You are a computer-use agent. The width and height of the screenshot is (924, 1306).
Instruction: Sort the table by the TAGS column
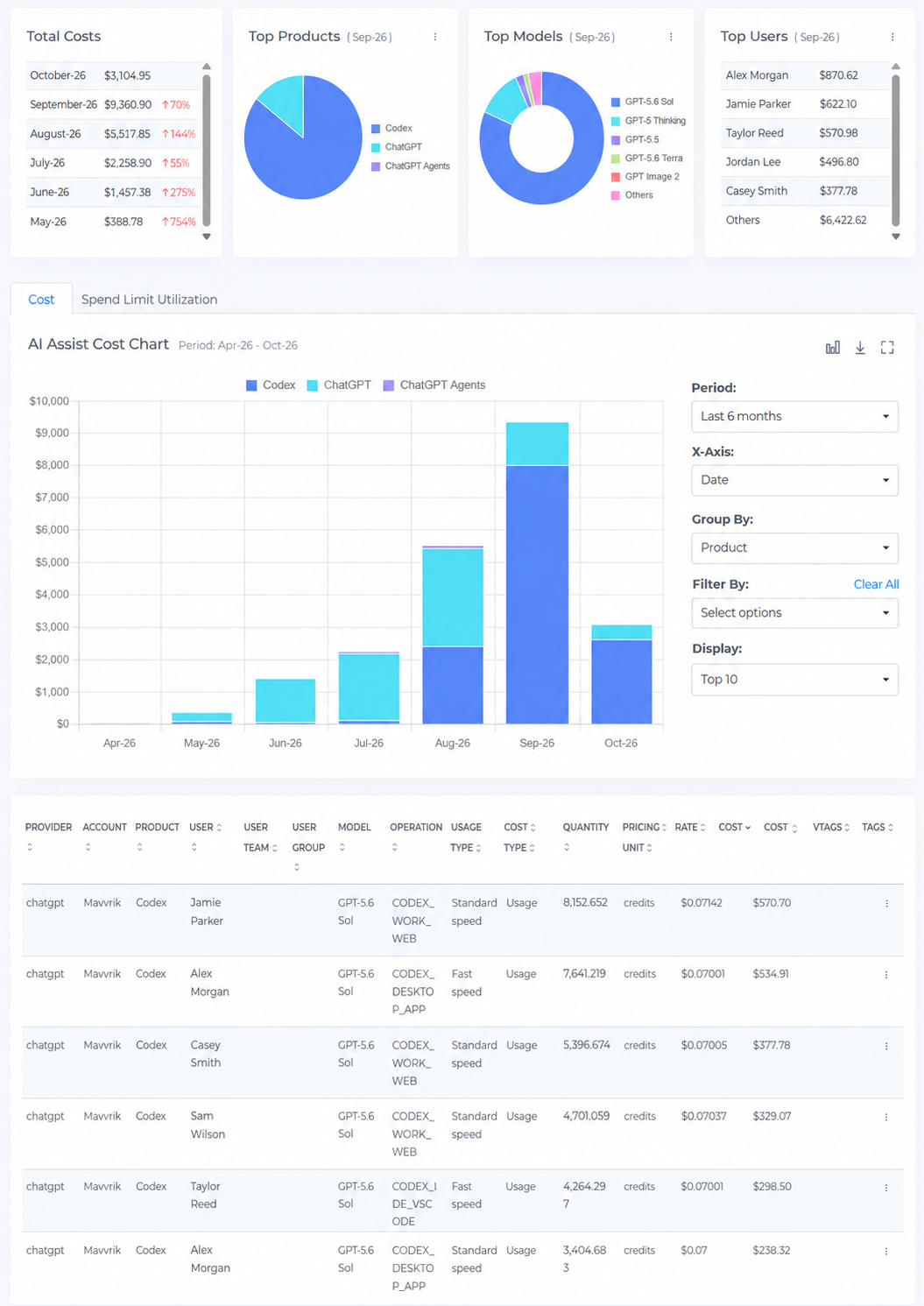point(891,828)
